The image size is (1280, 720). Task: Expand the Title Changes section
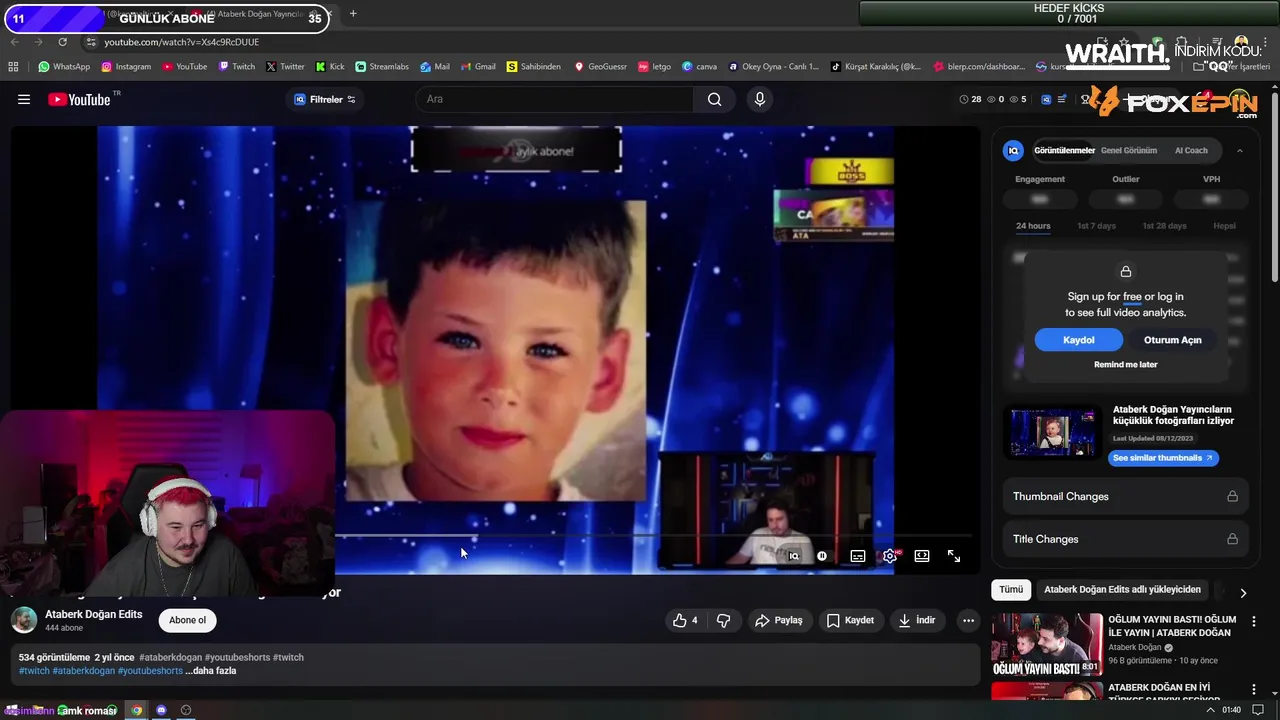point(1125,539)
